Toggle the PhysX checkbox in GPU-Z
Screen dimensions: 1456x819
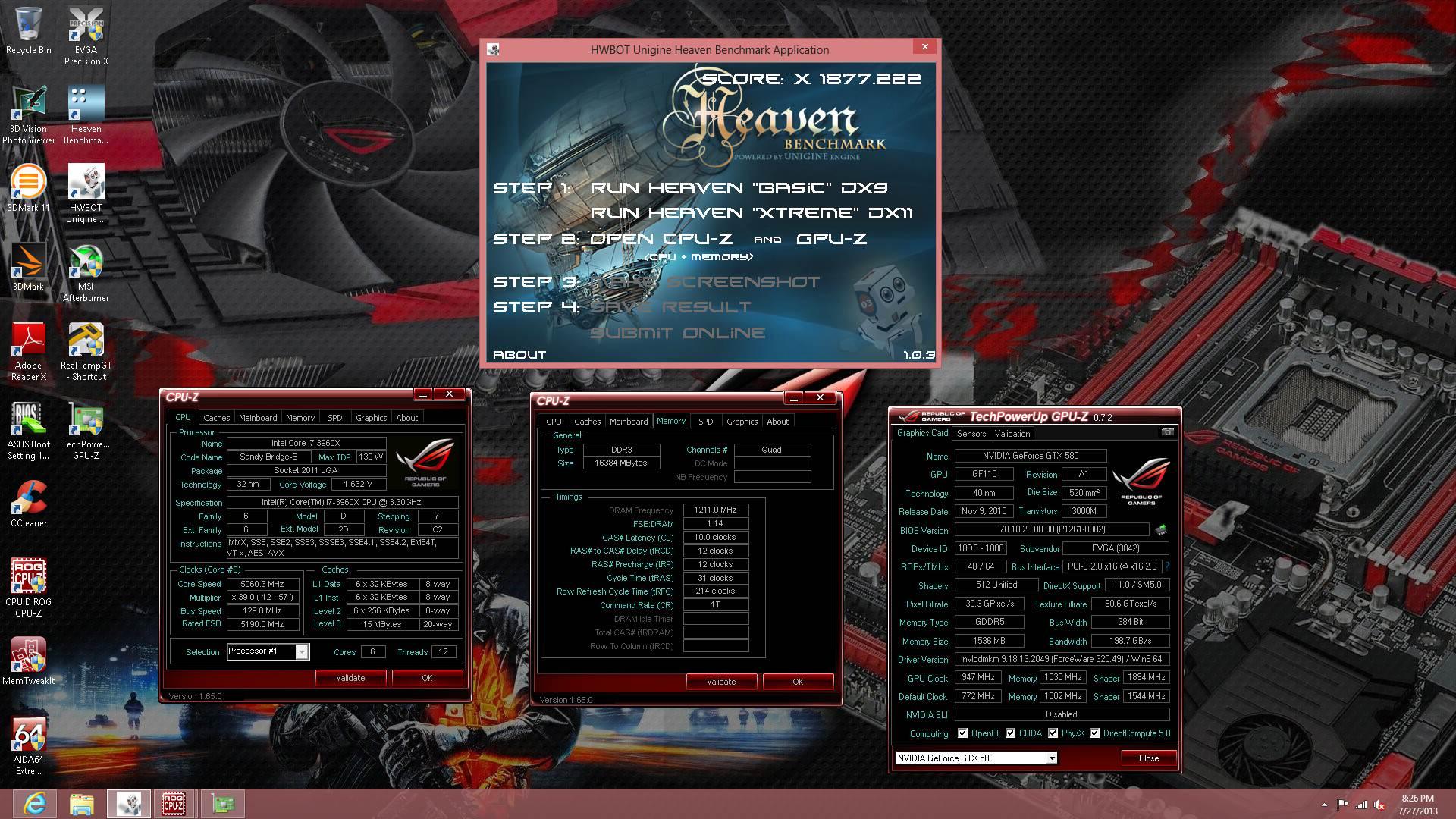(x=1053, y=733)
